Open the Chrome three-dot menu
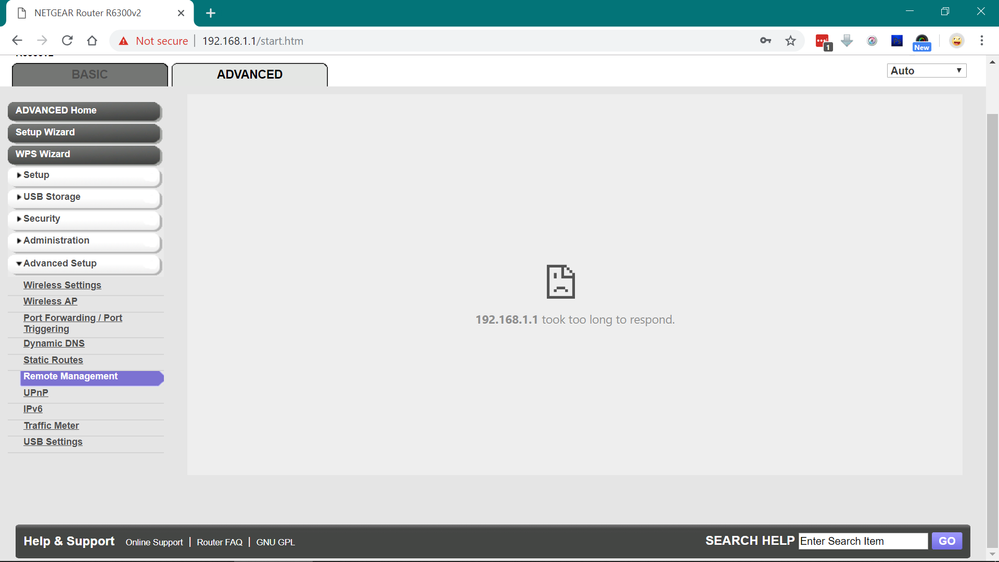 (982, 41)
